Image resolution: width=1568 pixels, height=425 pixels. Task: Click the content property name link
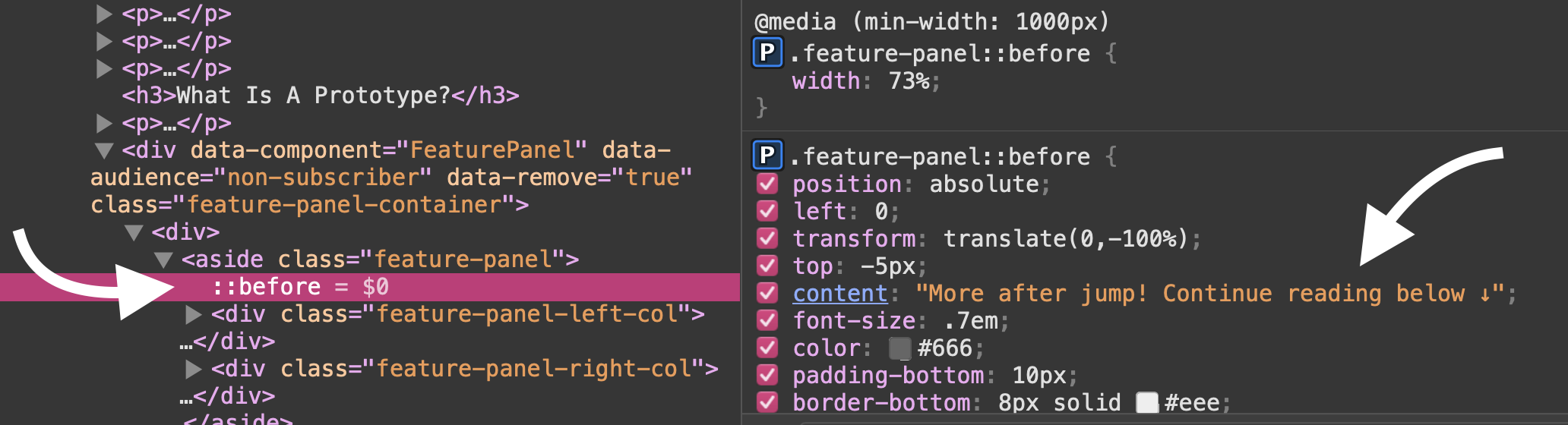[839, 294]
